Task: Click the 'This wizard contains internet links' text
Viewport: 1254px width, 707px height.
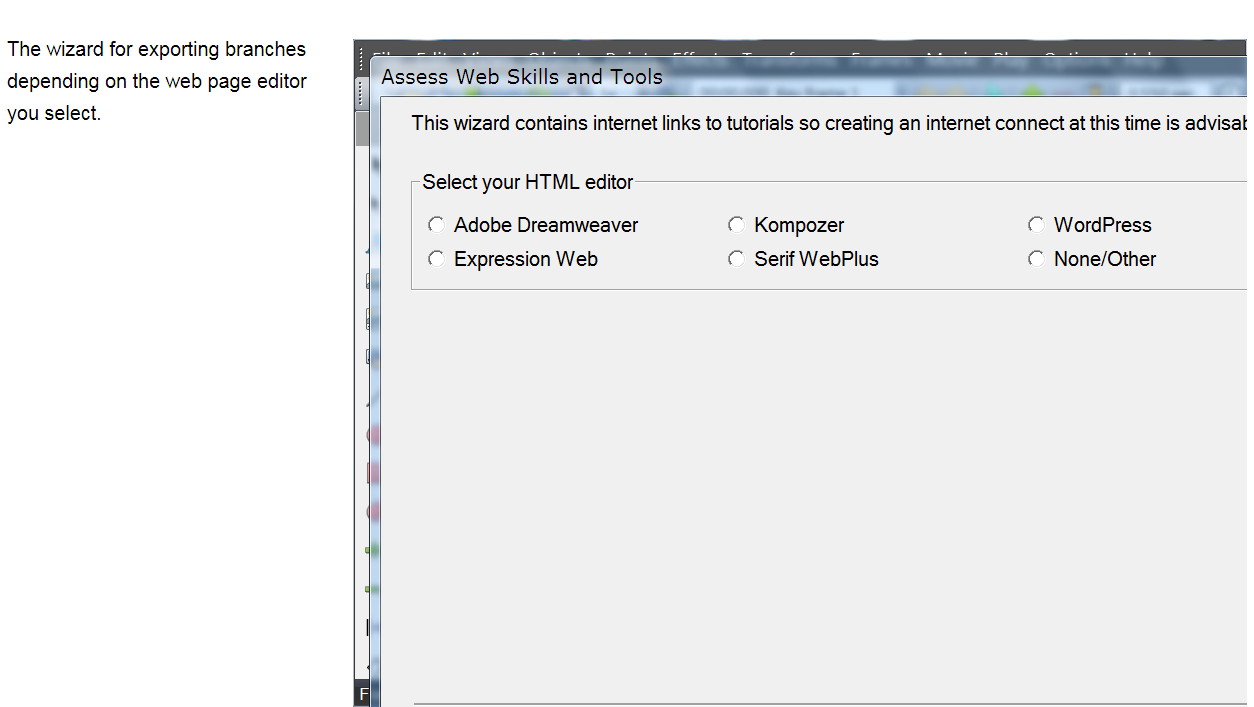Action: pos(829,123)
